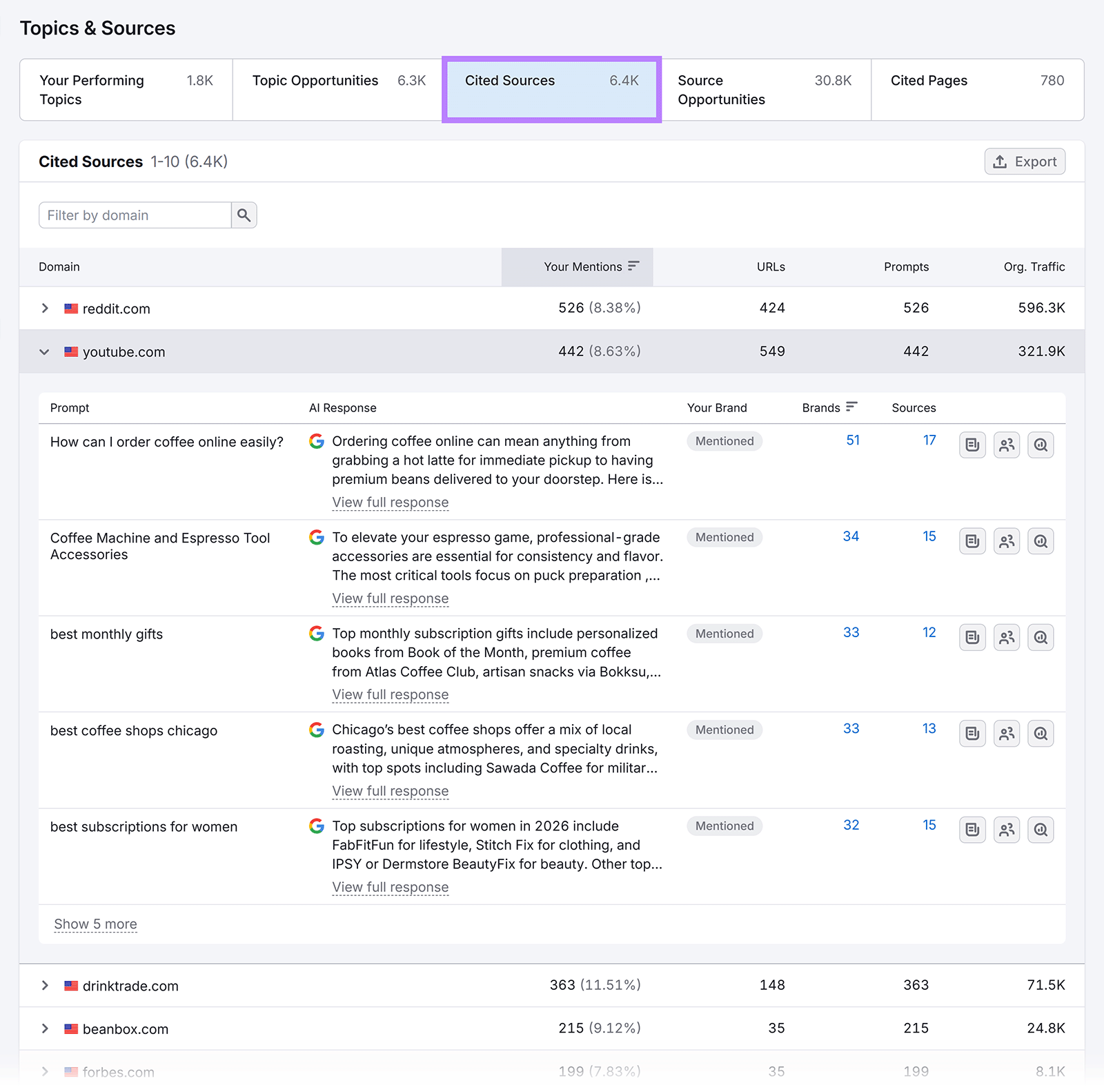Select the drinktrade.com domain name
The height and width of the screenshot is (1092, 1104).
pyautogui.click(x=130, y=986)
